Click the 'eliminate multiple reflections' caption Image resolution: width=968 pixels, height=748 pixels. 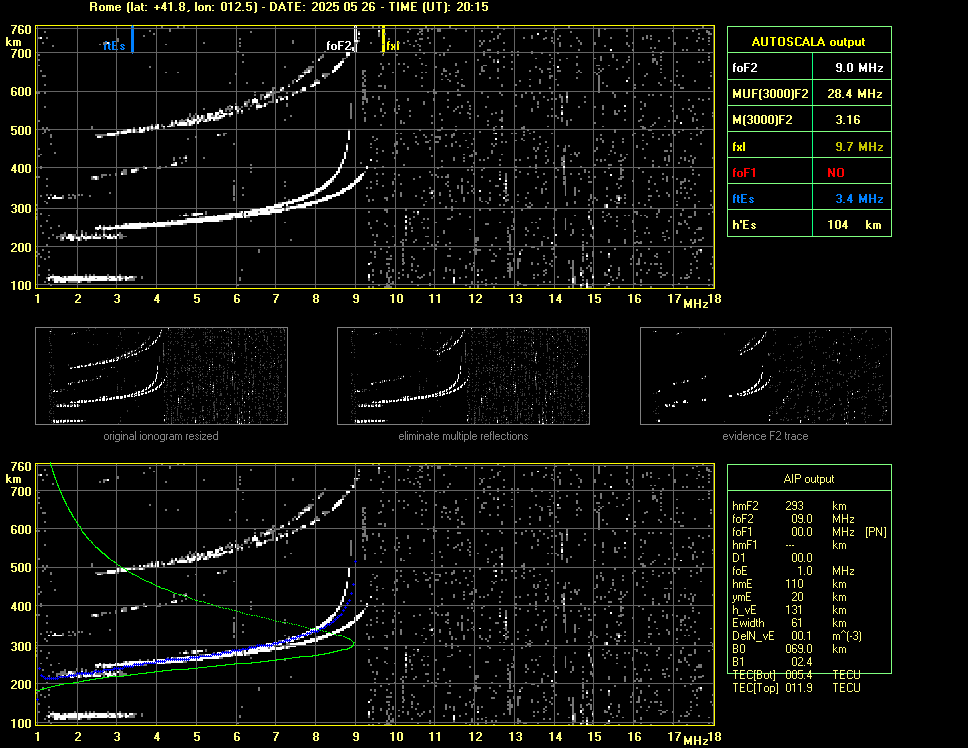[463, 436]
